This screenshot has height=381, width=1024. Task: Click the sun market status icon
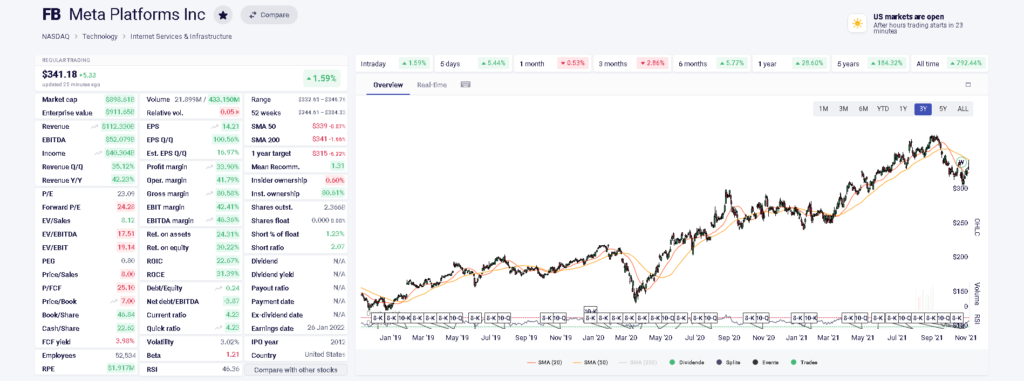coord(857,24)
